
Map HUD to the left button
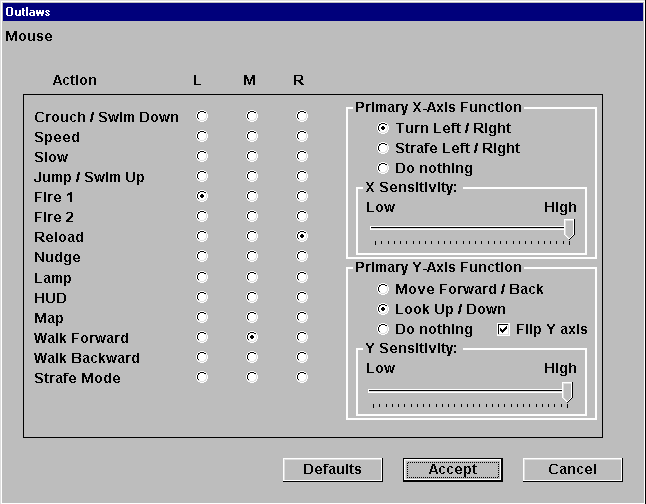tap(202, 297)
